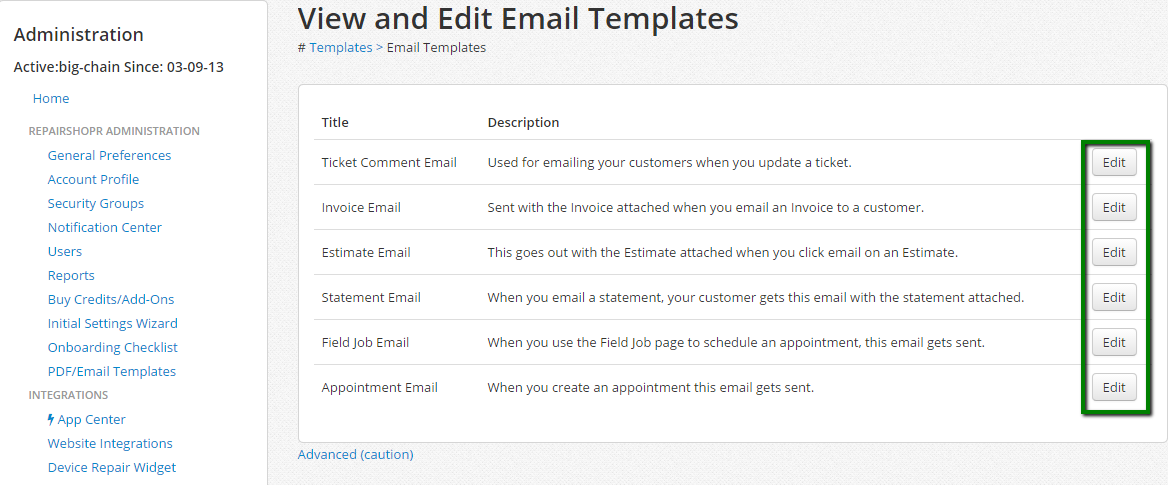Navigate to Account Profile

pos(93,180)
